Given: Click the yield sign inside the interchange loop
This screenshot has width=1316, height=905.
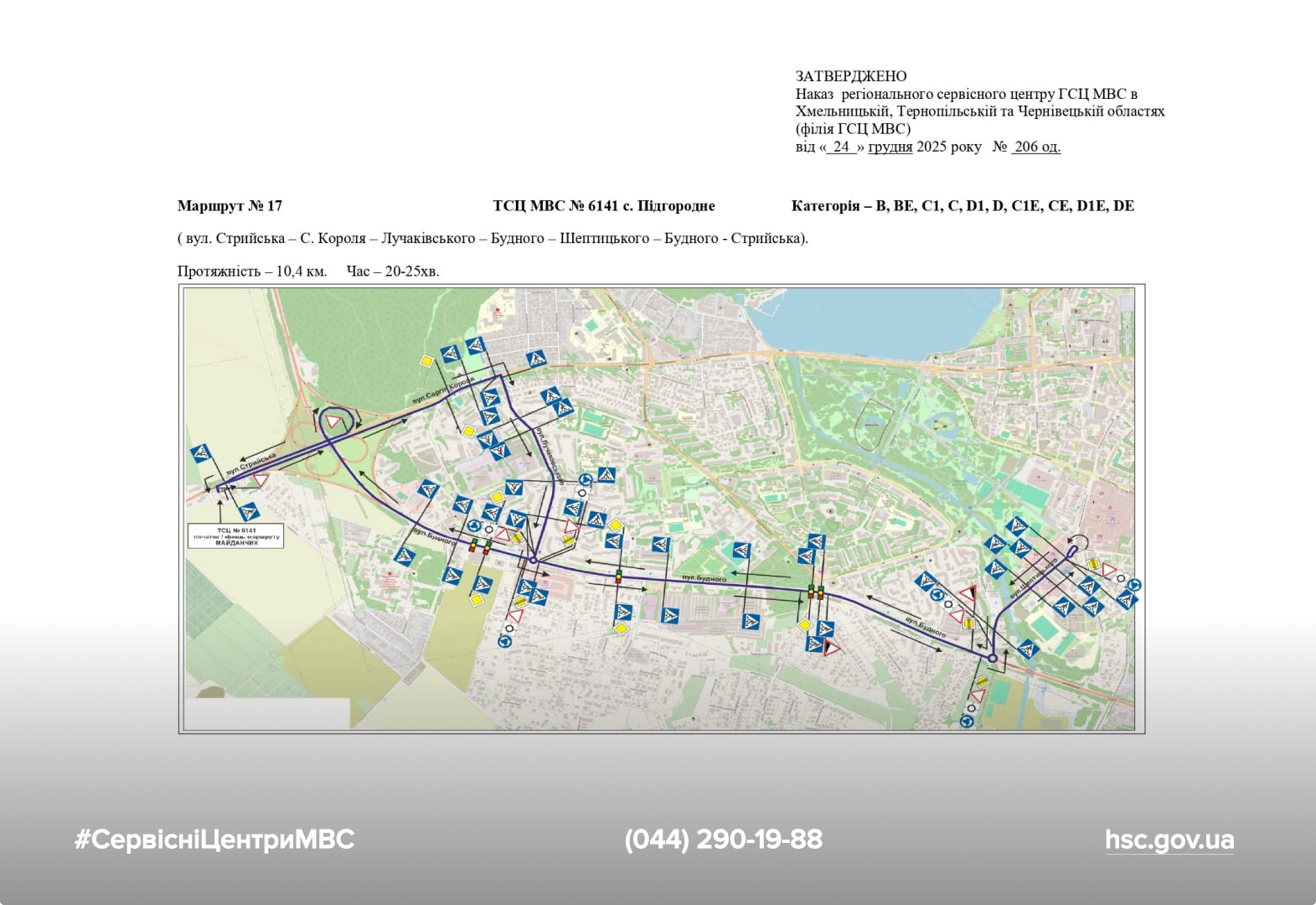Looking at the screenshot, I should pos(333,421).
